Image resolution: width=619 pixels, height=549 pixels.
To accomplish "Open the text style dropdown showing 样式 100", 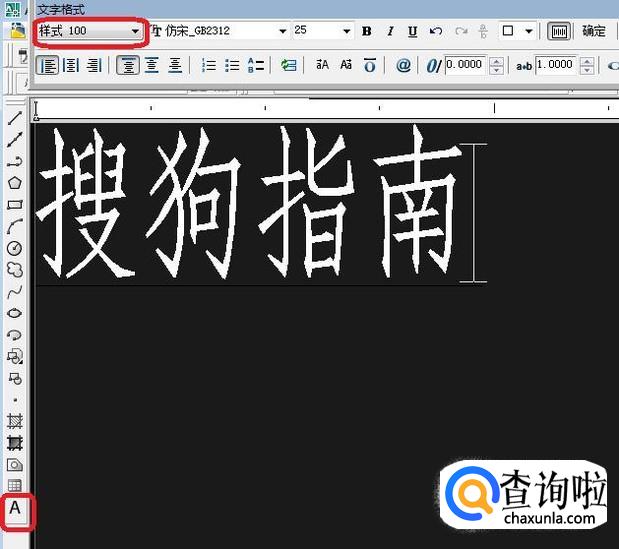I will click(89, 31).
